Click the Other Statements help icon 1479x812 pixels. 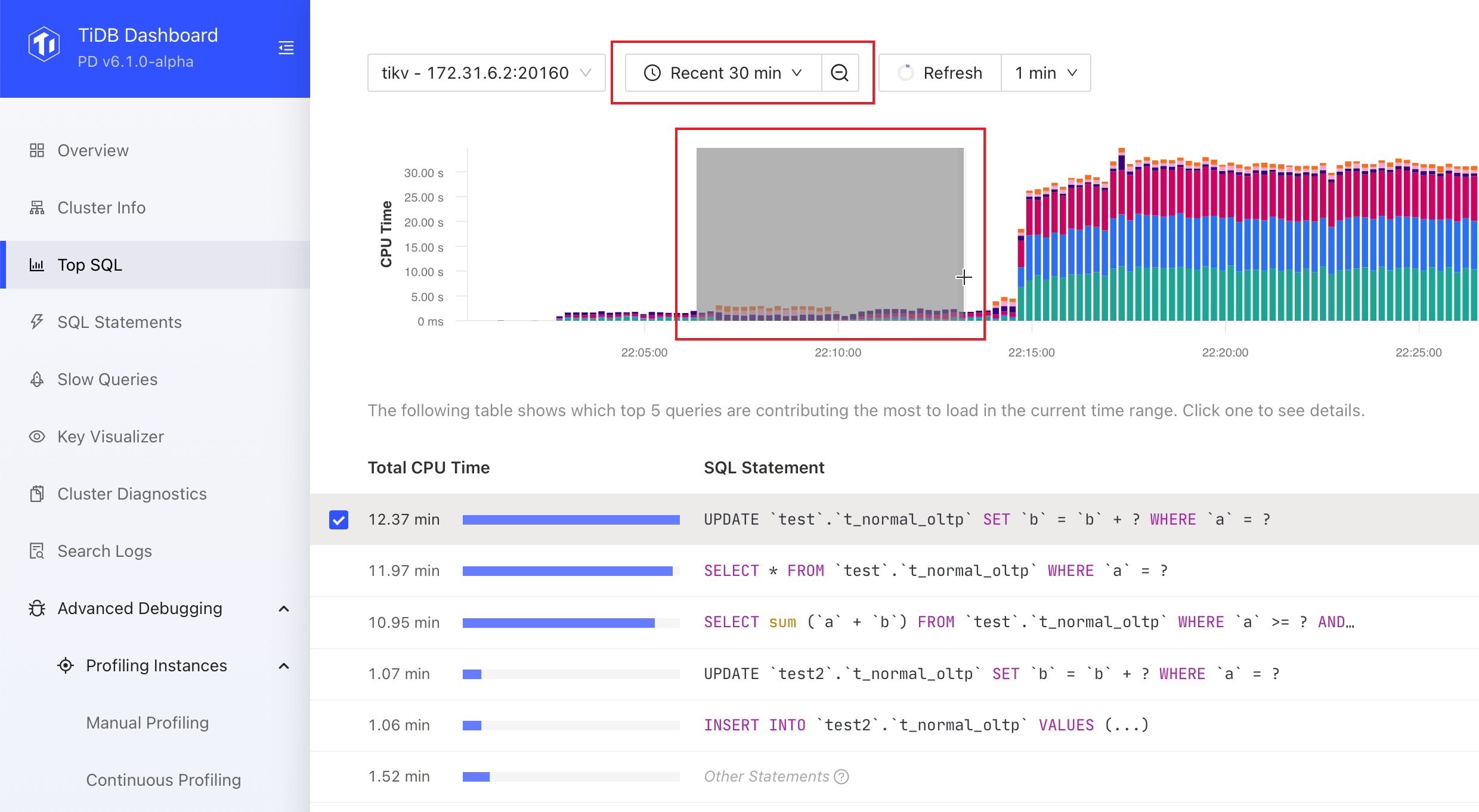pos(841,776)
